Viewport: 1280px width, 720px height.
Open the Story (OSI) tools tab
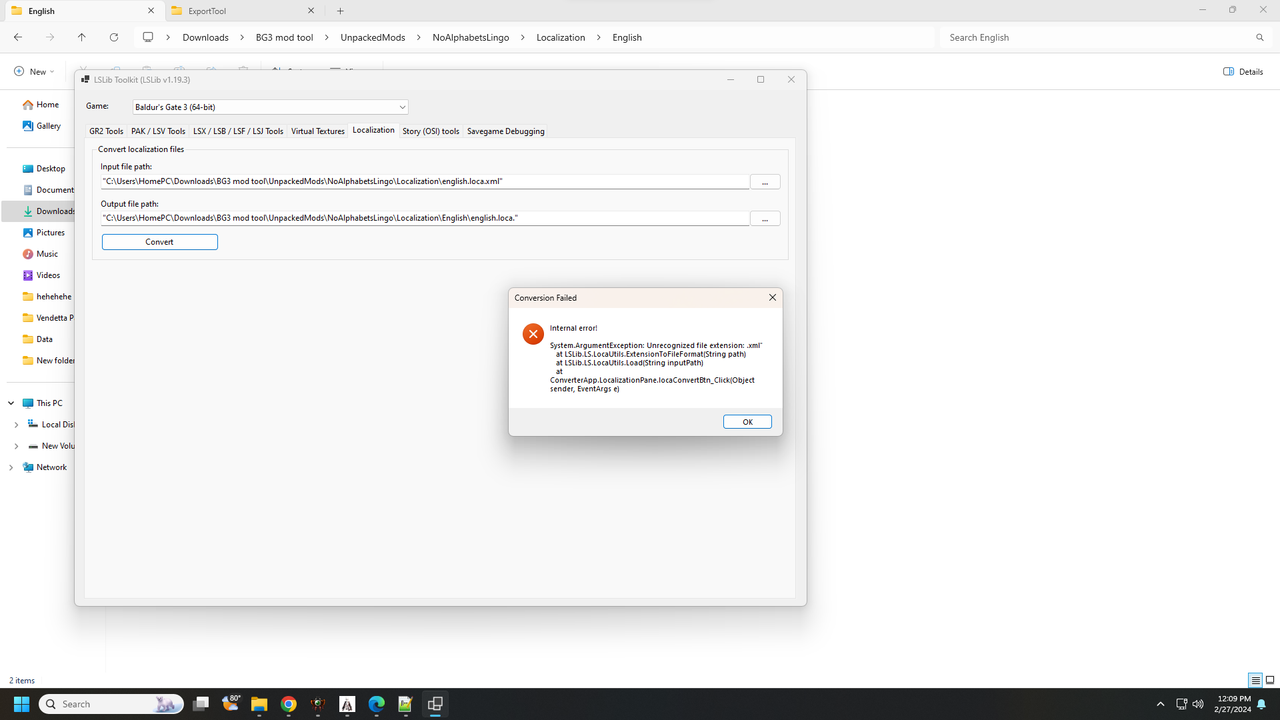431,131
